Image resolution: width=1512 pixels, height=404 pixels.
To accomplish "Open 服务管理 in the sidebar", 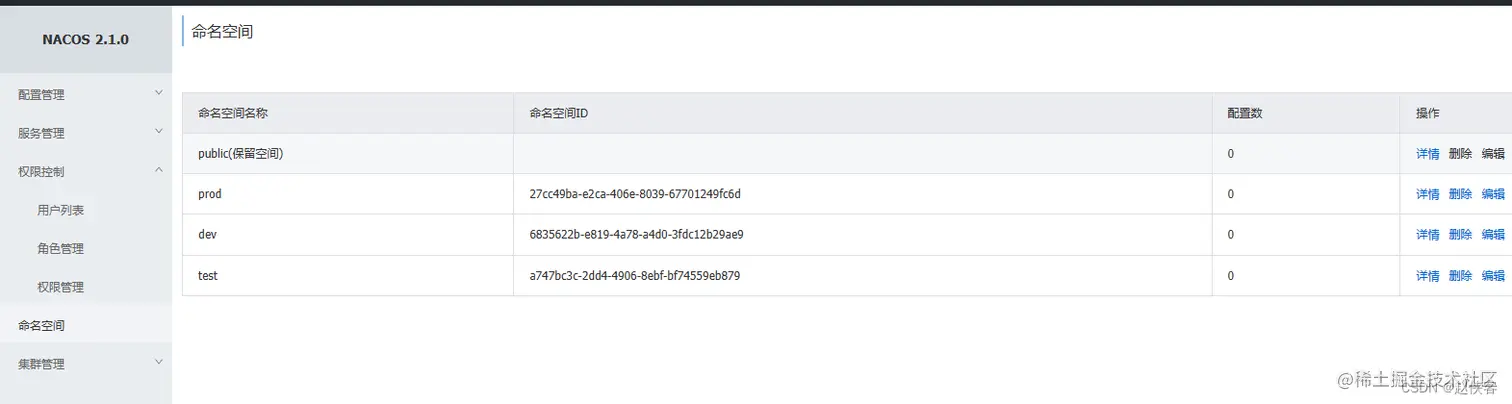I will pyautogui.click(x=41, y=133).
